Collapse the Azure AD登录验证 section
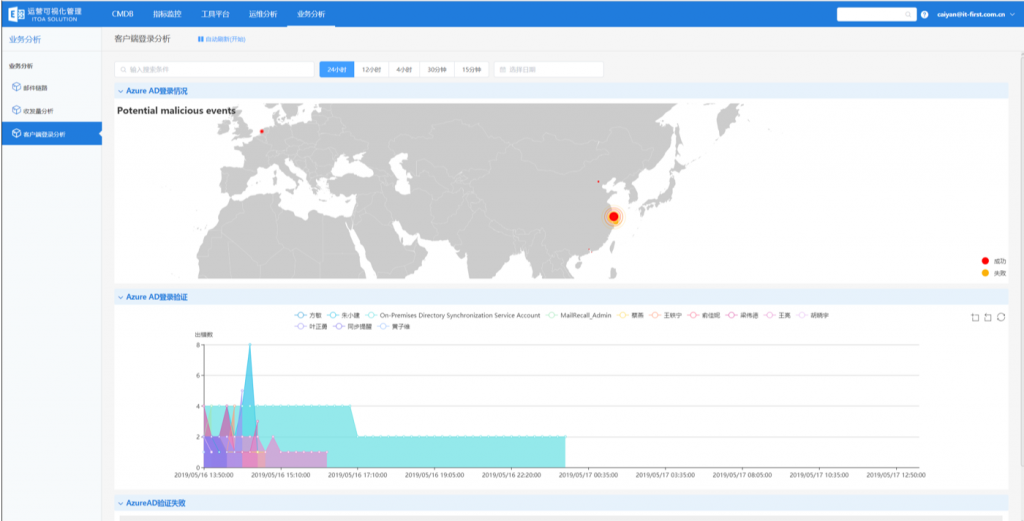Screen dimensions: 1024x521 tap(120, 297)
